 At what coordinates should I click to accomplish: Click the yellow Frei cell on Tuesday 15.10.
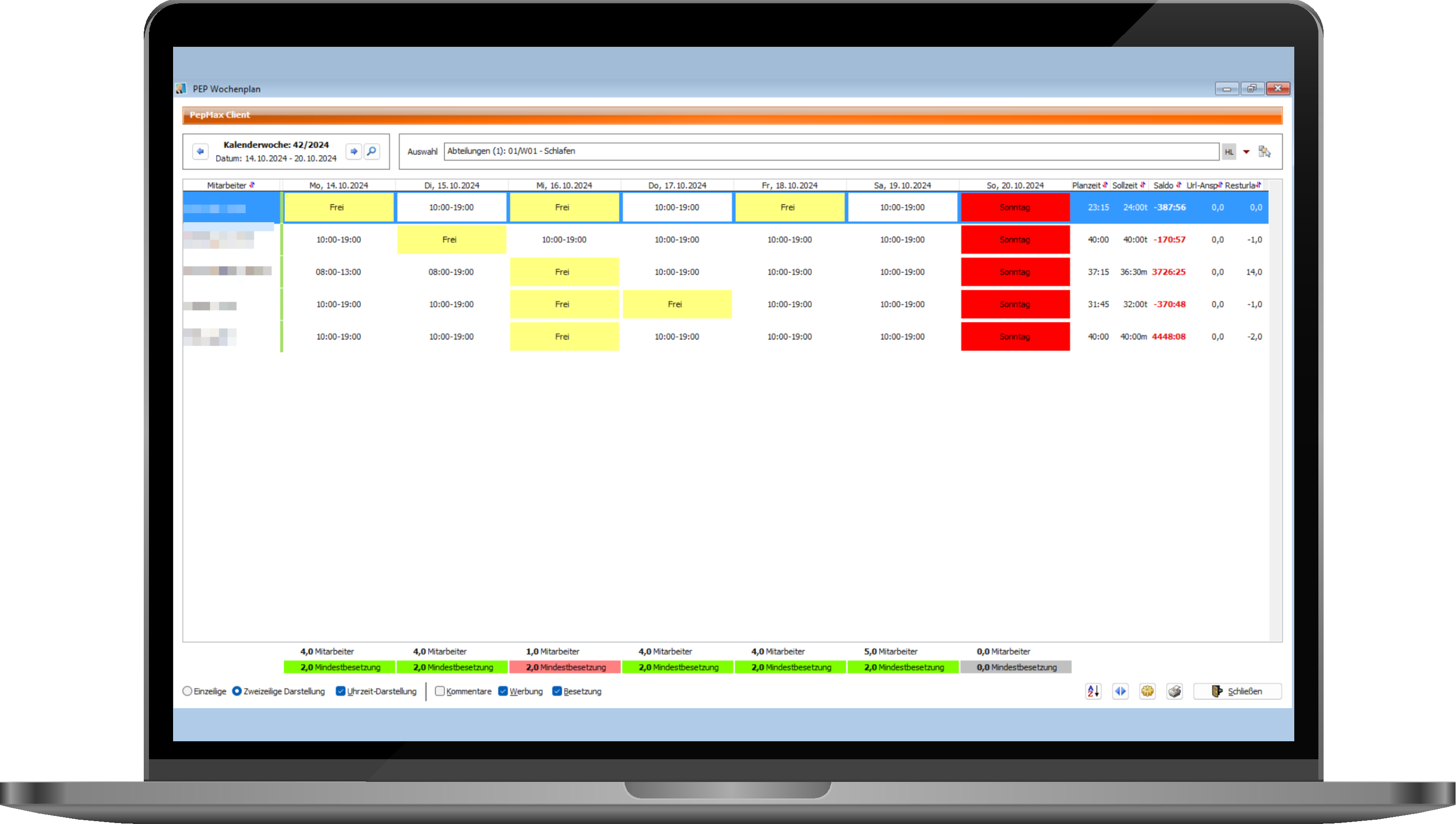pyautogui.click(x=451, y=239)
